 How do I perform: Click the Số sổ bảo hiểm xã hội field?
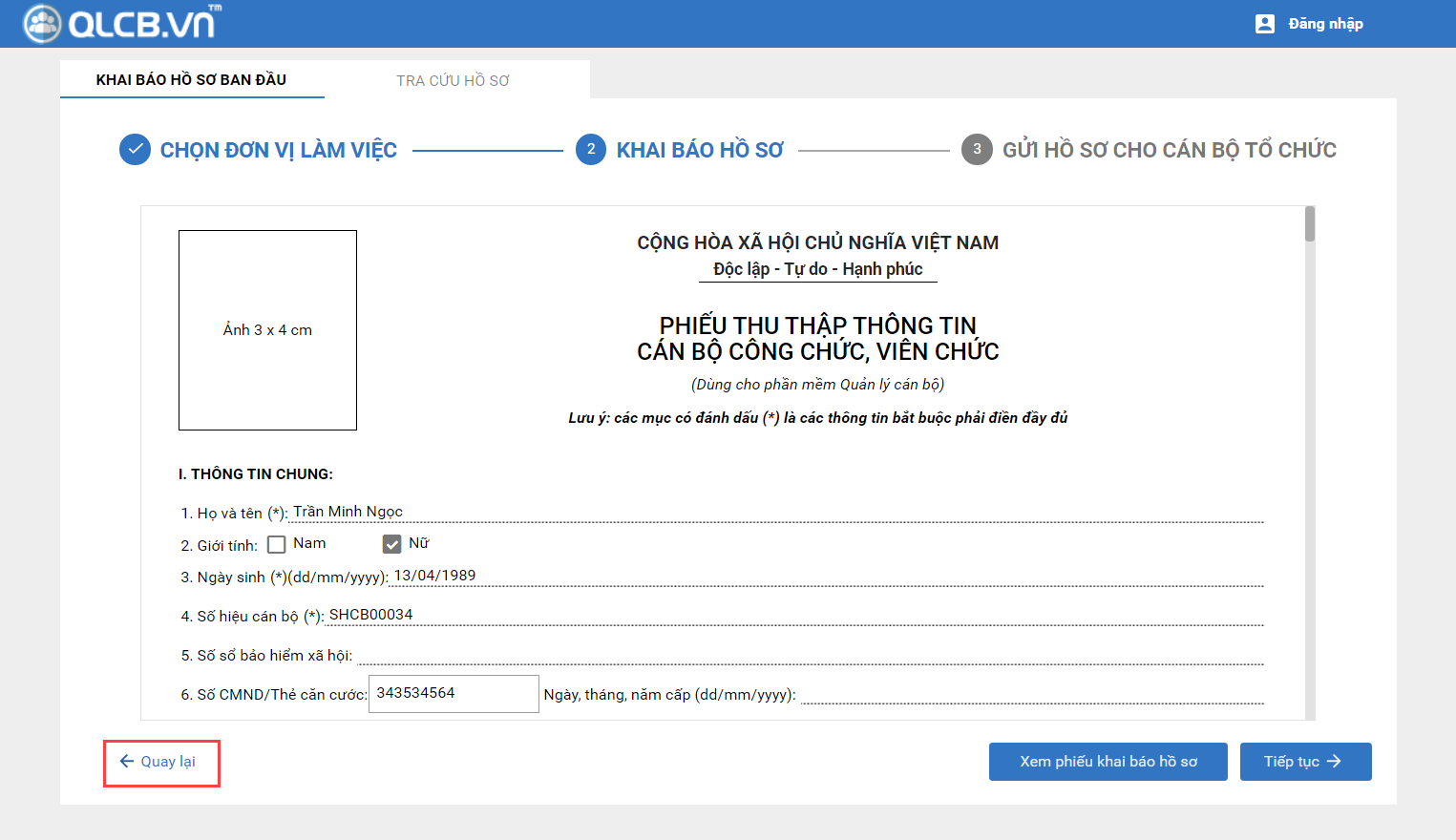point(810,655)
